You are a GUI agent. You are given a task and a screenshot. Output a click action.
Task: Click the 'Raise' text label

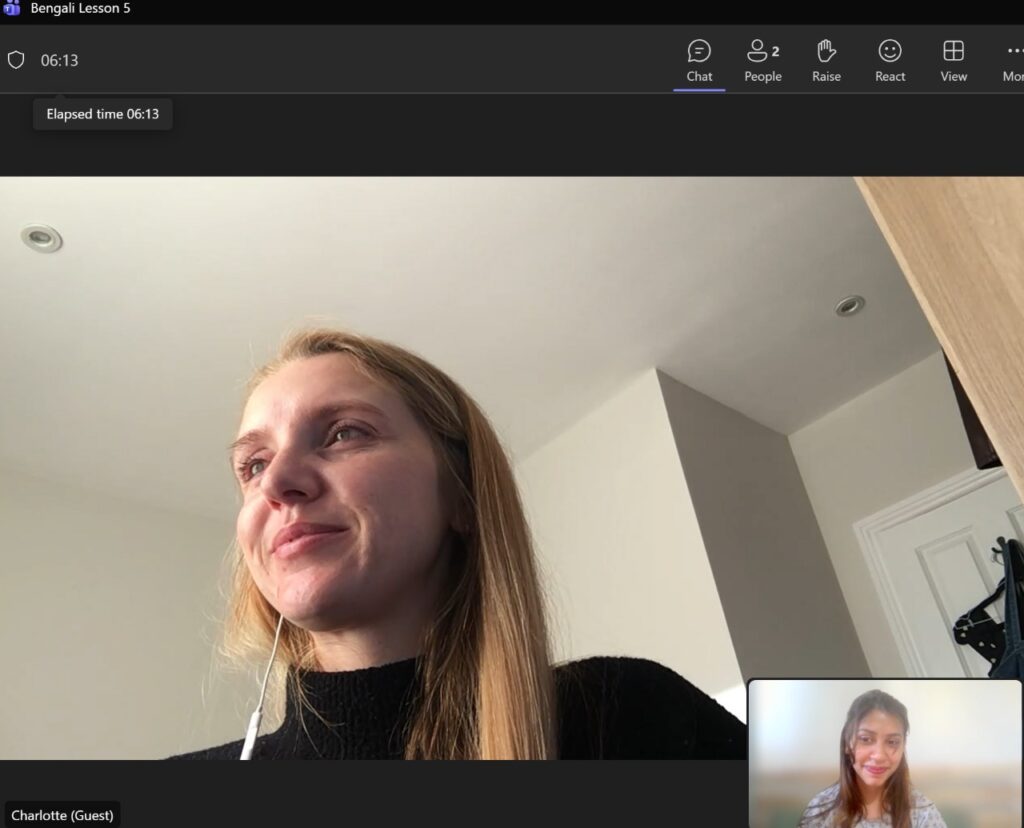(826, 77)
